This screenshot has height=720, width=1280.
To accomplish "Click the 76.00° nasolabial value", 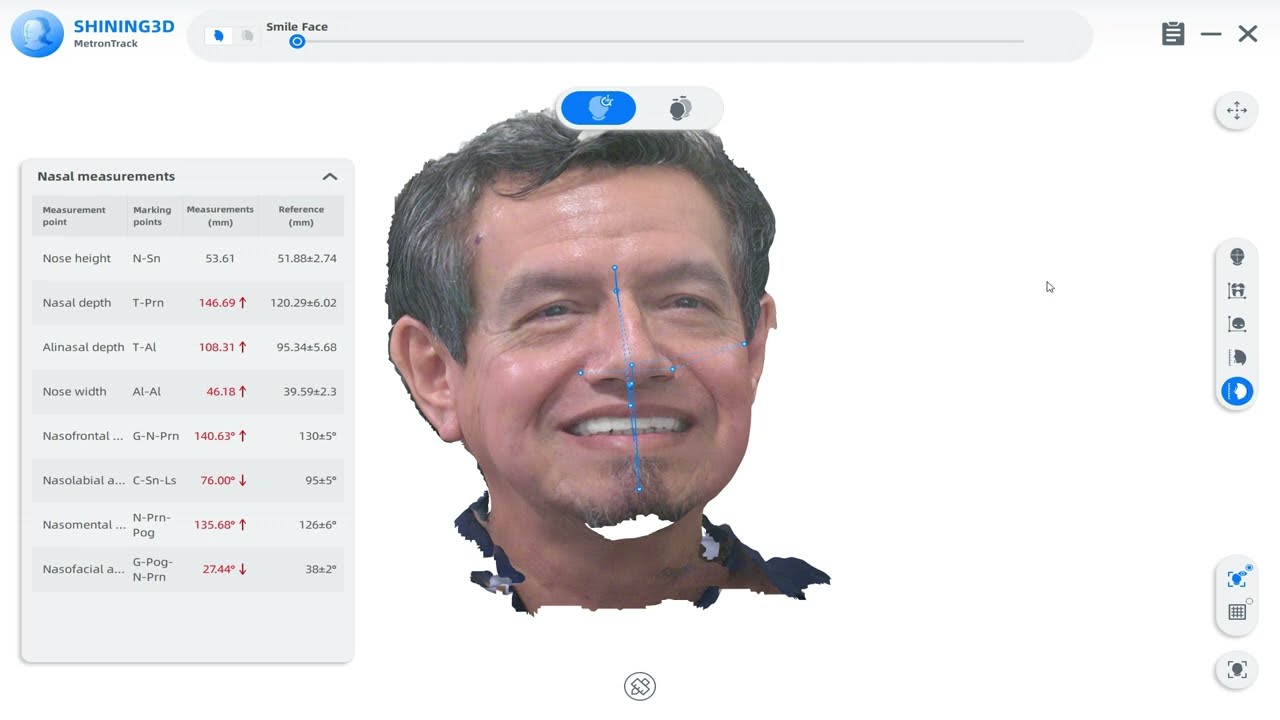I will pos(217,480).
